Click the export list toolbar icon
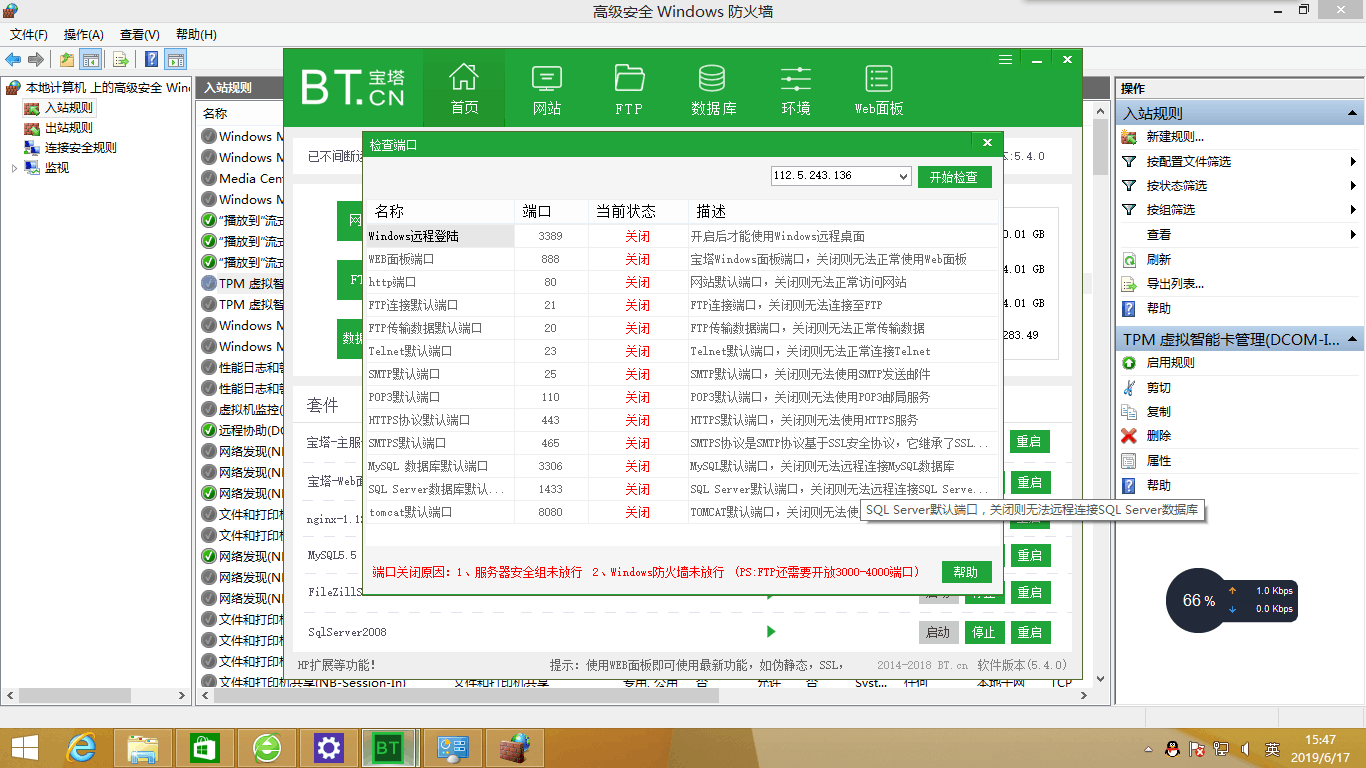The height and width of the screenshot is (768, 1366). (x=120, y=59)
